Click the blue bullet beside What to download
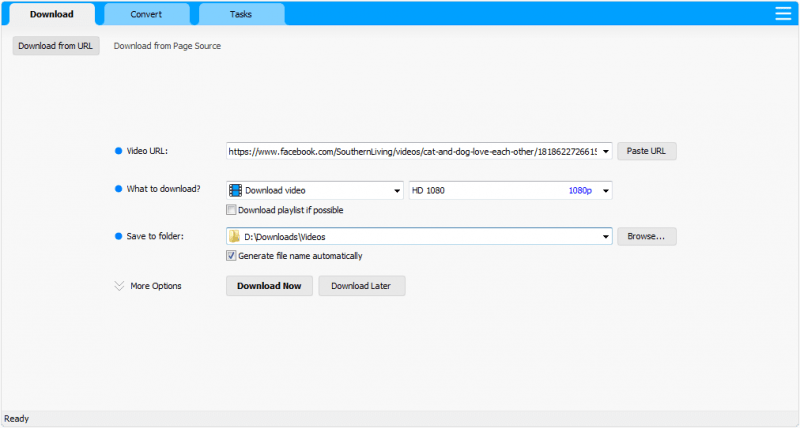Image resolution: width=800 pixels, height=428 pixels. [118, 189]
